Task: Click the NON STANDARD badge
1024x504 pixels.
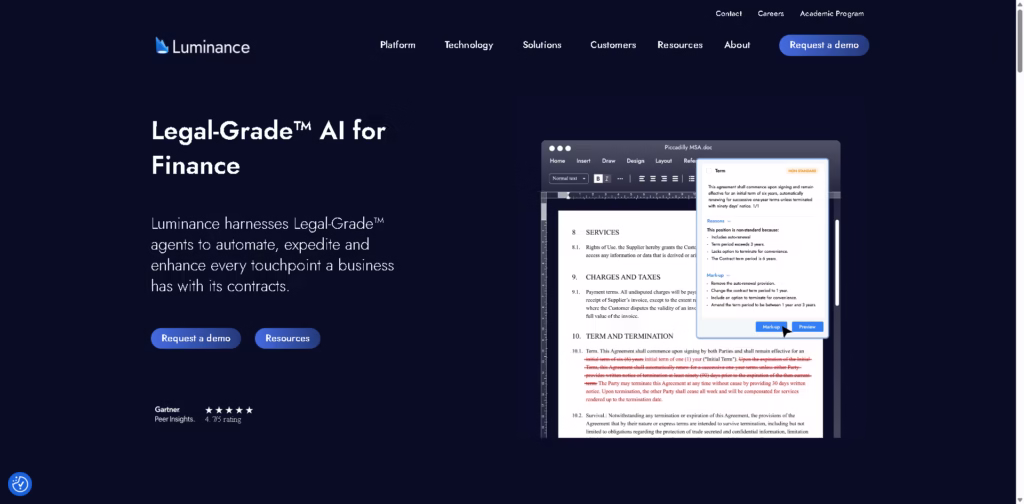Action: [802, 171]
